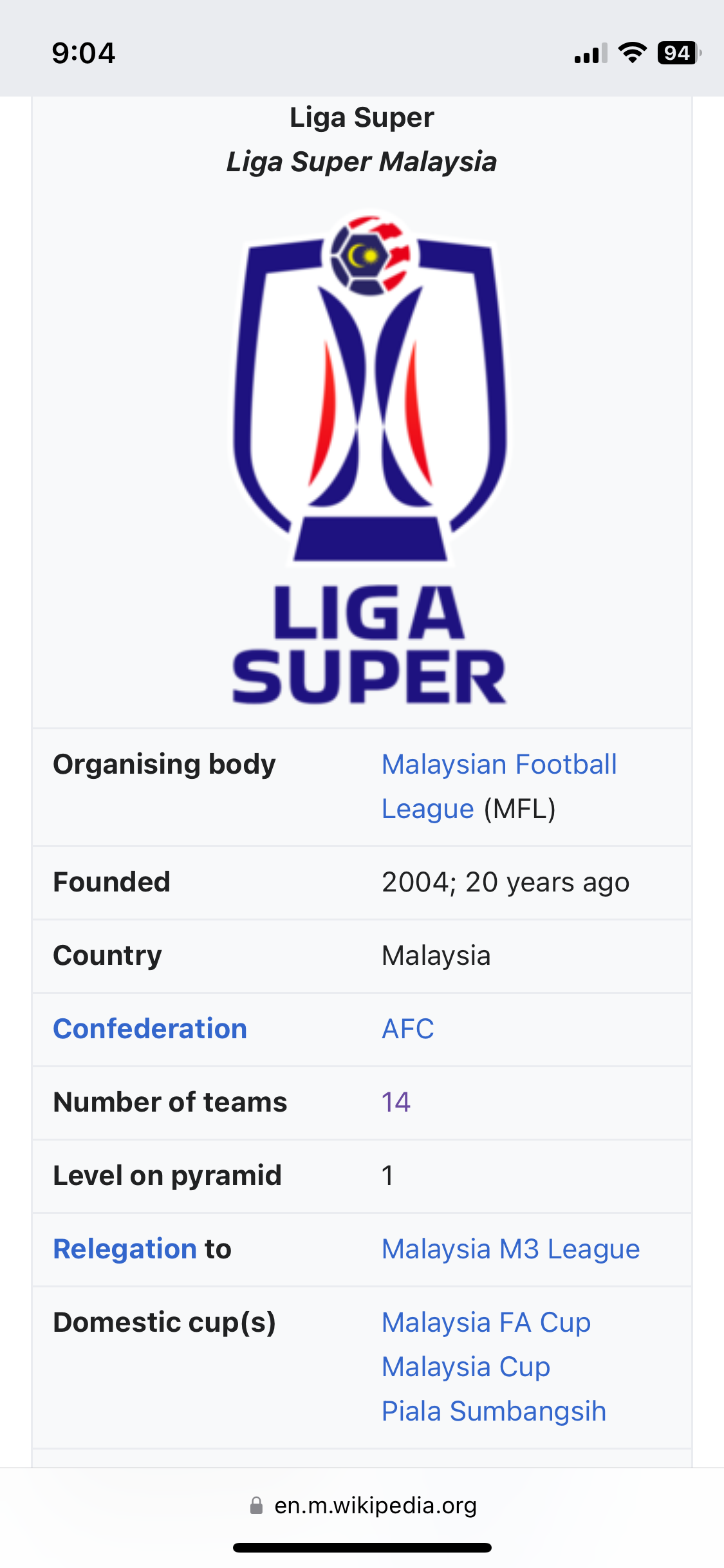Open the AFC link
Screen dimensions: 724x1568
click(408, 1029)
